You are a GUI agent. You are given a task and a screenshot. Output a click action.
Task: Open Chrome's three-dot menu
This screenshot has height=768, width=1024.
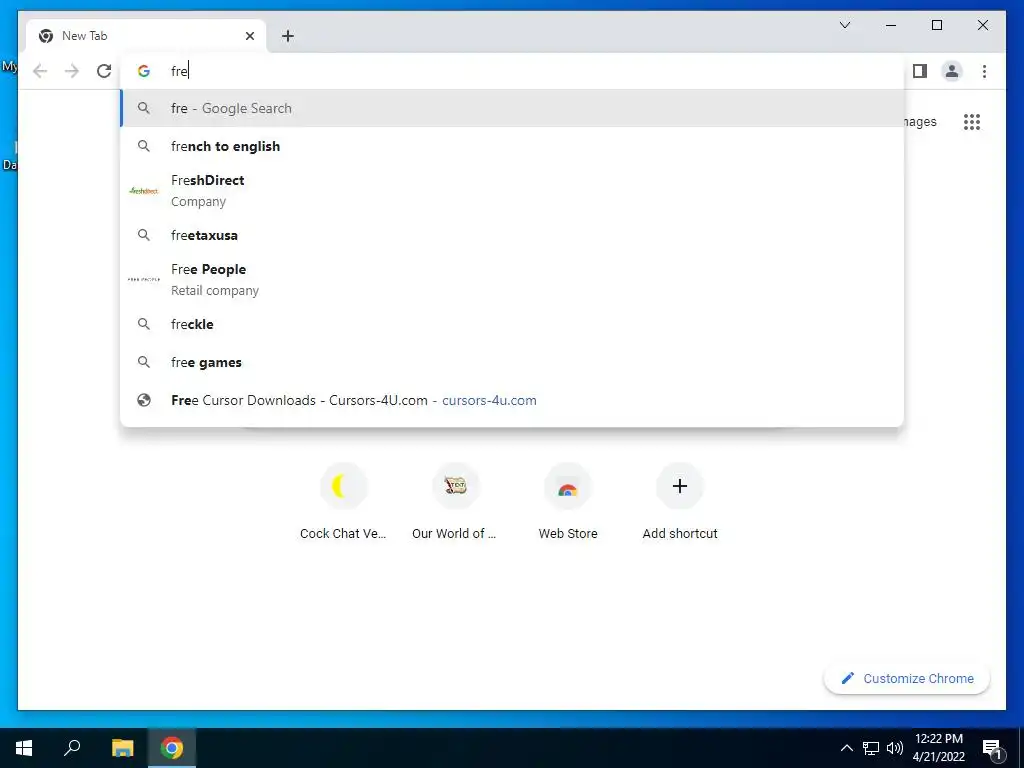pyautogui.click(x=984, y=71)
